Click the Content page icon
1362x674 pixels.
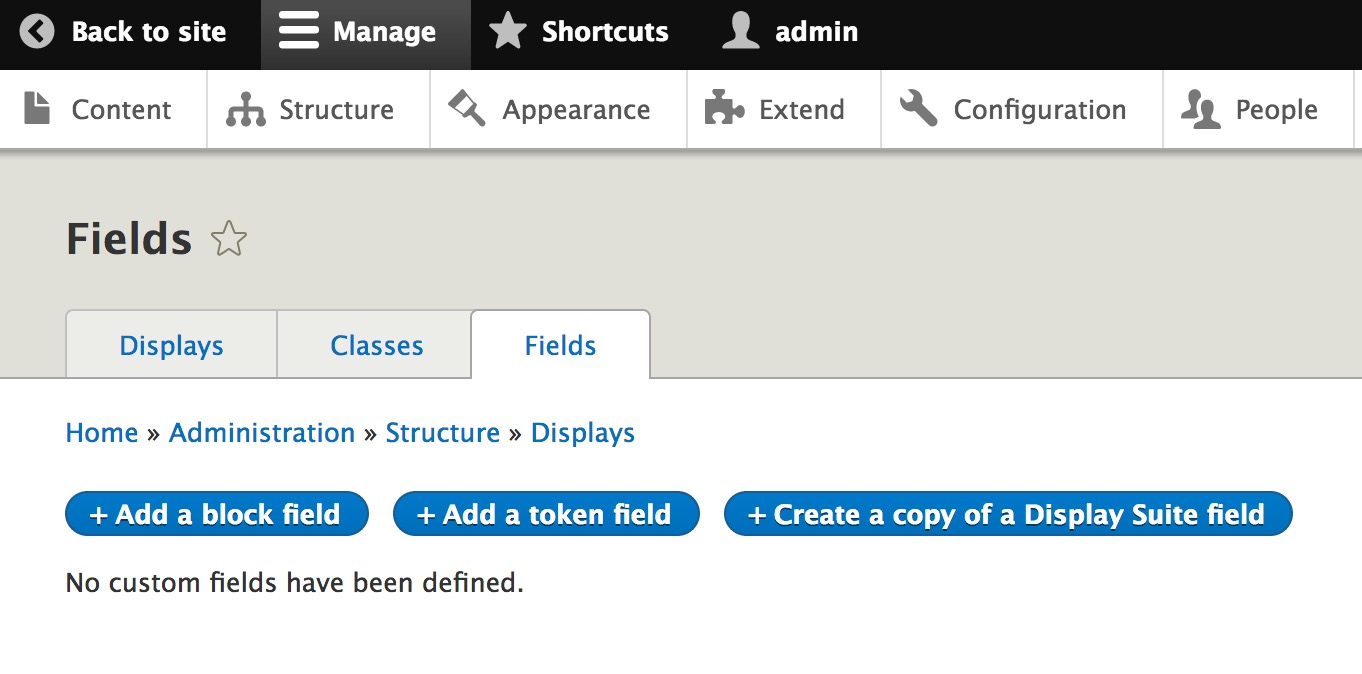tap(37, 108)
